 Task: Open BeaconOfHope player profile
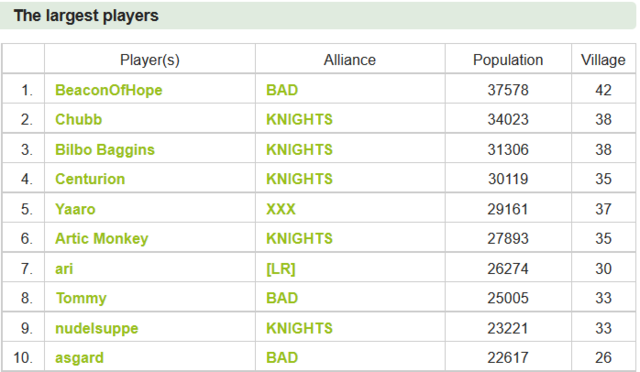point(109,90)
